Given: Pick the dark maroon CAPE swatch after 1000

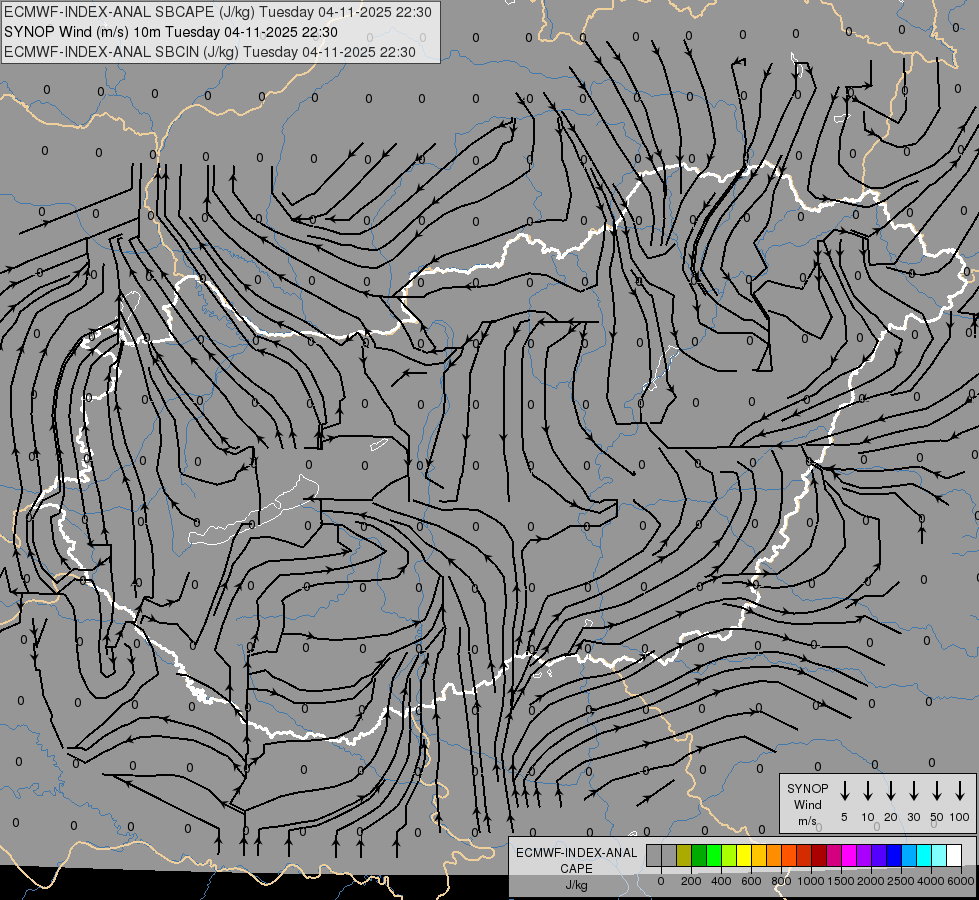Looking at the screenshot, I should coord(819,856).
